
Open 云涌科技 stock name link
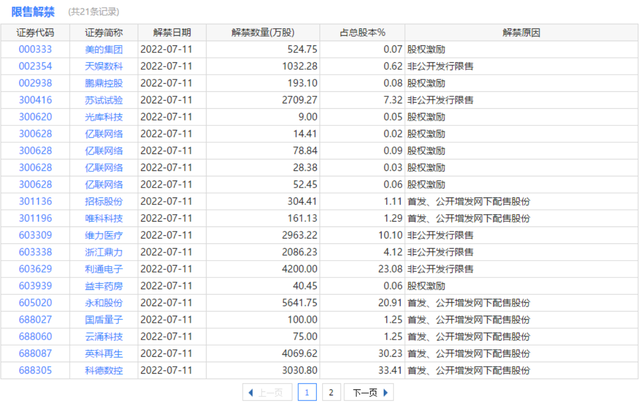pos(104,336)
